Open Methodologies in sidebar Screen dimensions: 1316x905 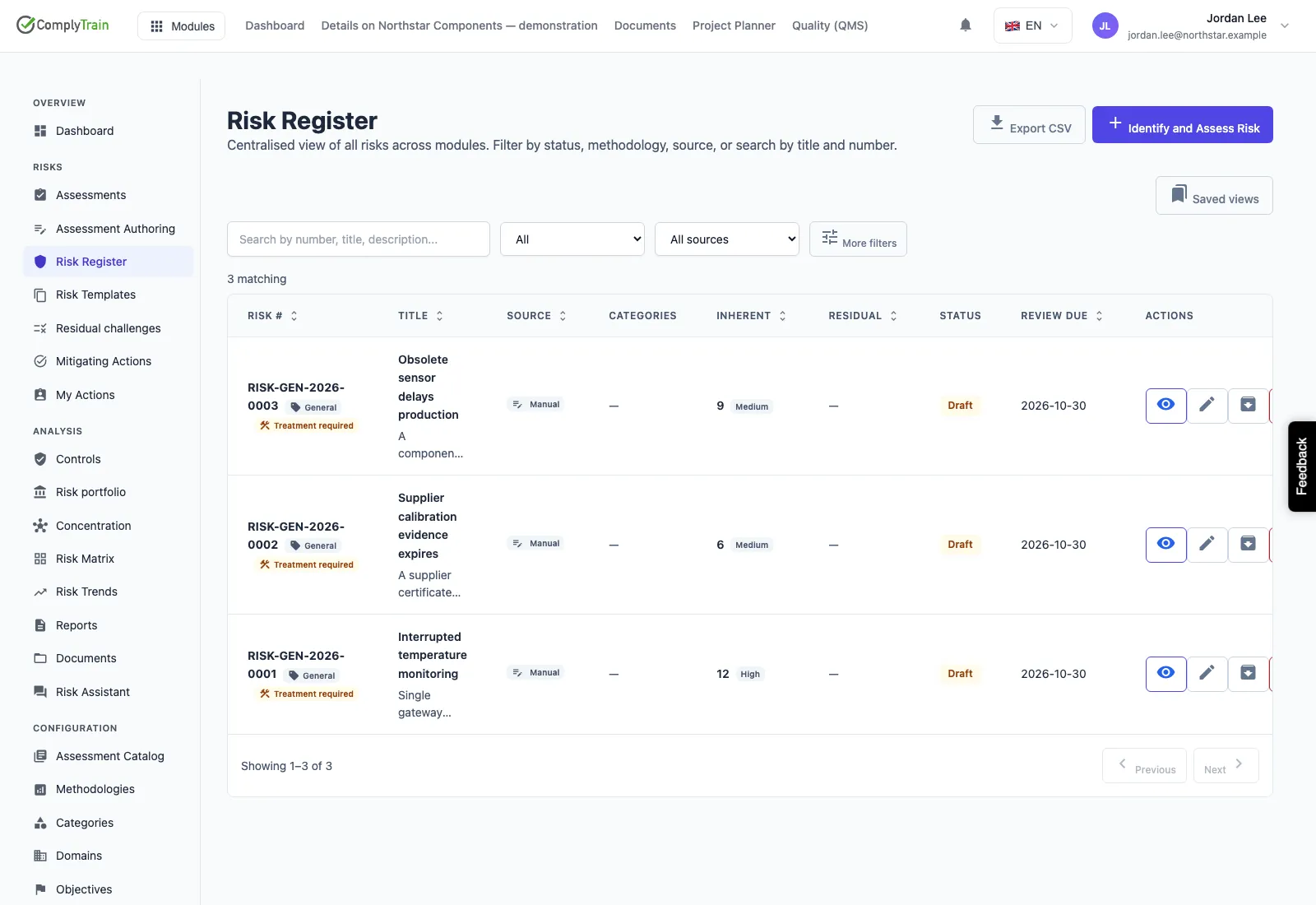pyautogui.click(x=109, y=789)
